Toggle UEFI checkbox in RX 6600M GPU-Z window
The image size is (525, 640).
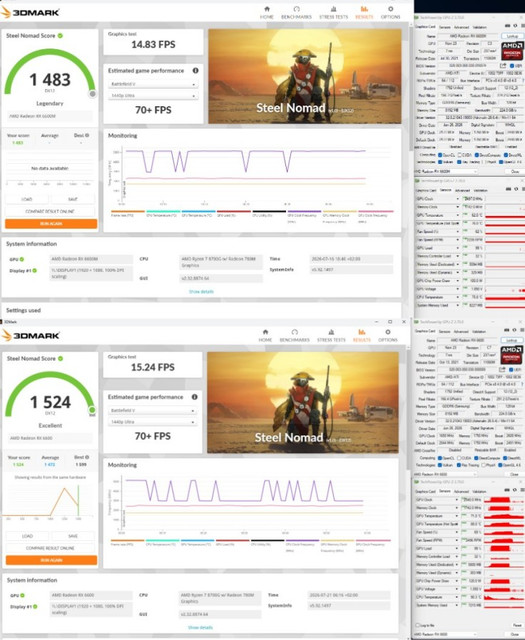click(512, 66)
